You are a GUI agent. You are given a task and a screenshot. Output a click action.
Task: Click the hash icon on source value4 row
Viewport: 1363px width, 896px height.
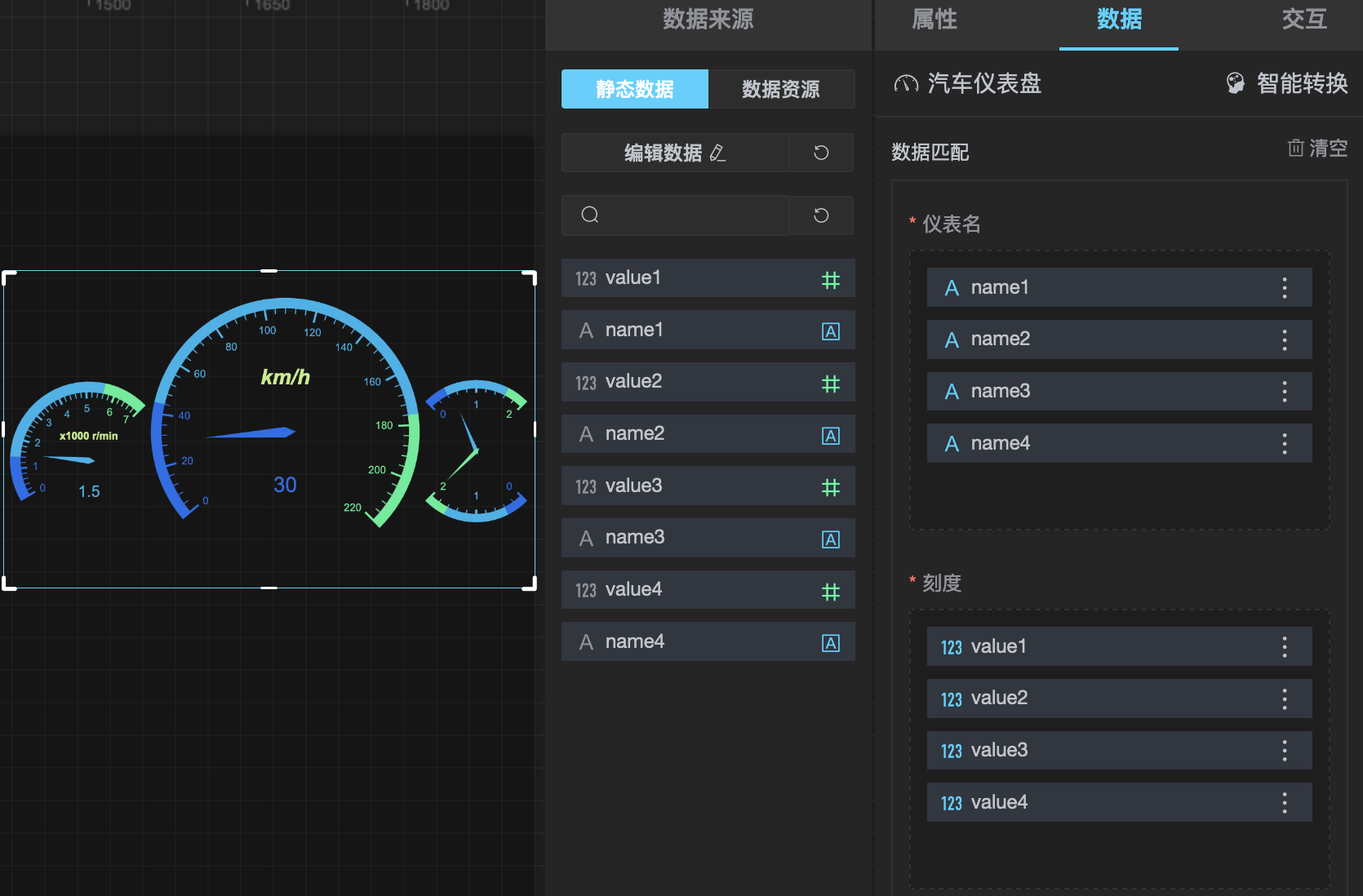[830, 592]
